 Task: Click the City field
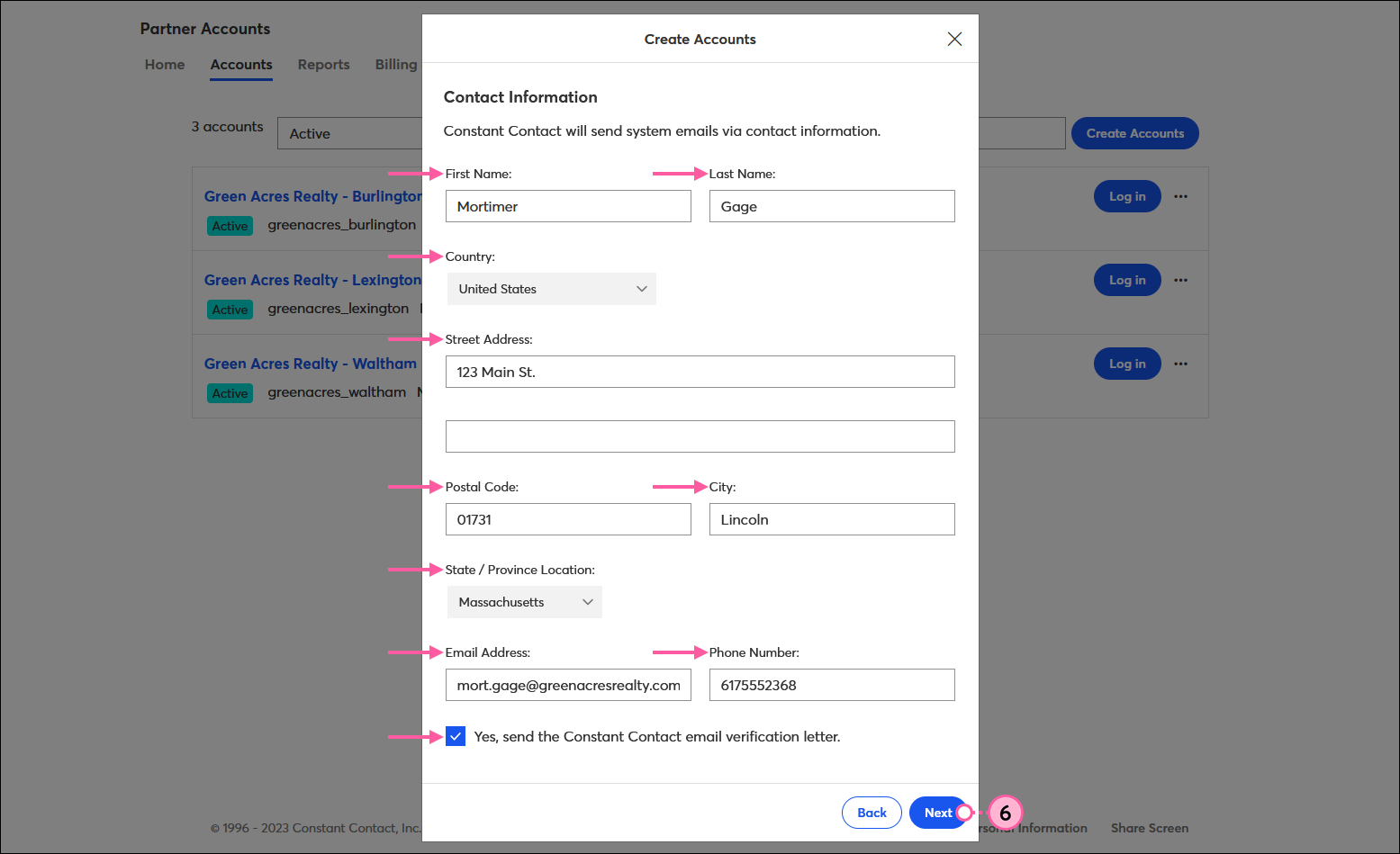tap(832, 519)
